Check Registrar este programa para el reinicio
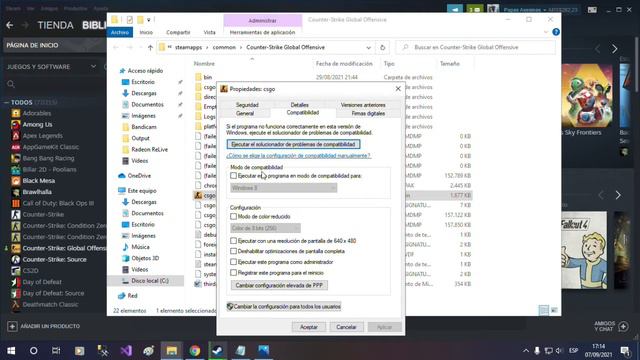The height and width of the screenshot is (360, 640). (x=233, y=272)
